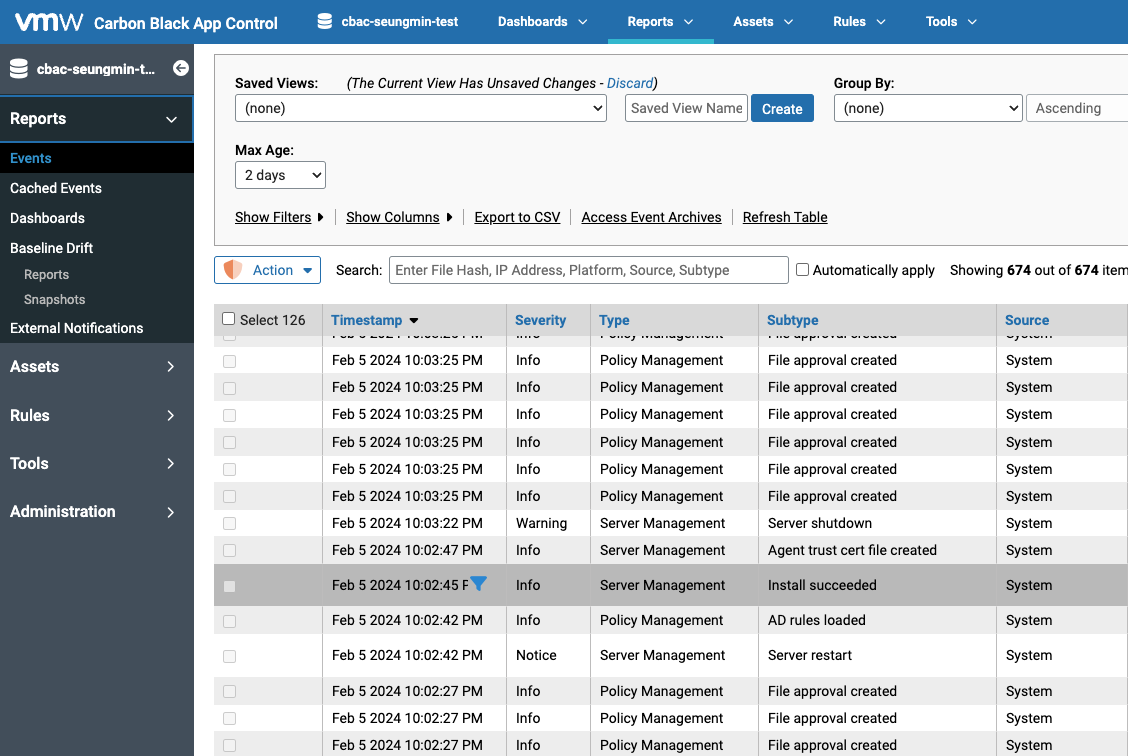Open Dashboards top menu
This screenshot has width=1128, height=756.
(542, 22)
